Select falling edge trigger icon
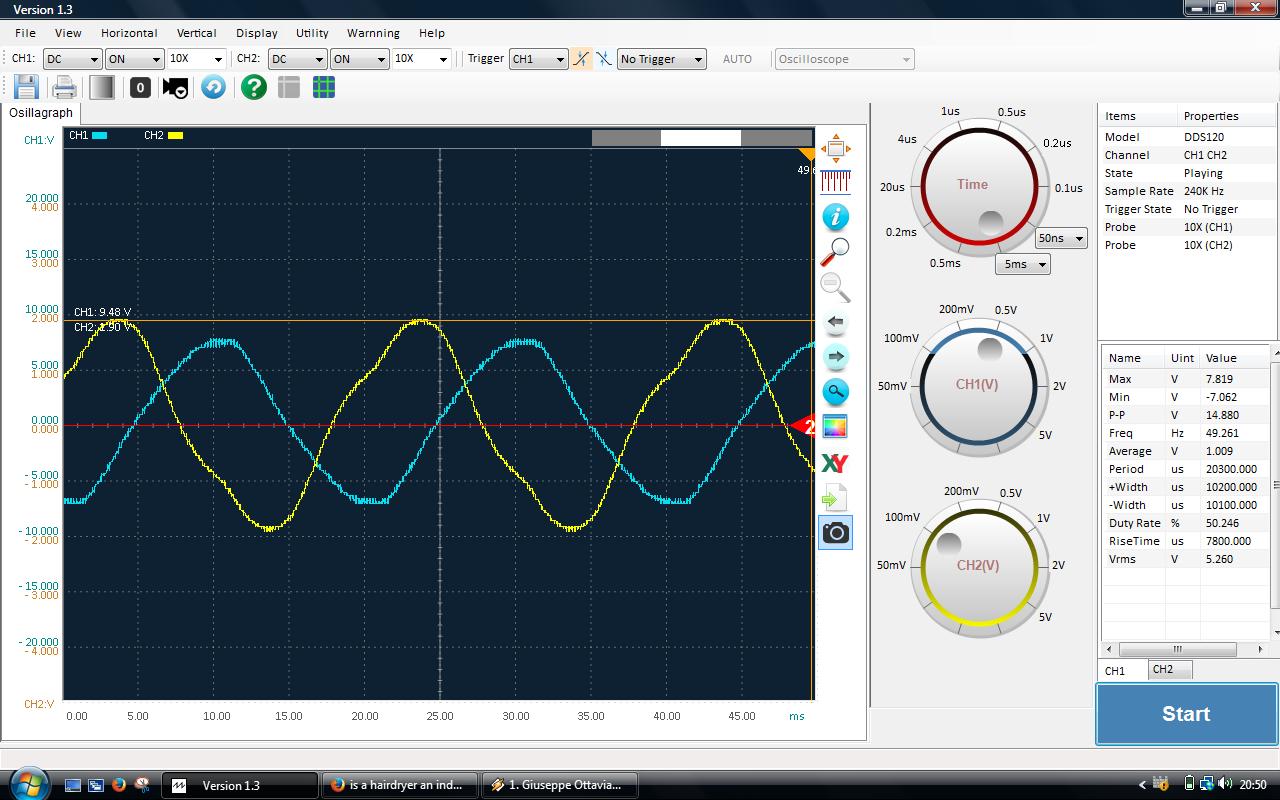The width and height of the screenshot is (1280, 800). tap(604, 59)
